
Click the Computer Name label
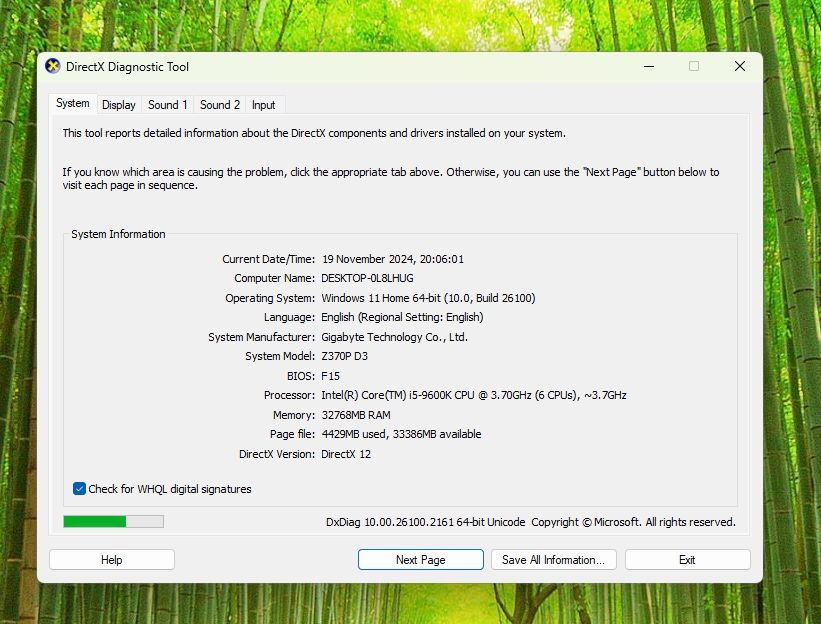[274, 278]
